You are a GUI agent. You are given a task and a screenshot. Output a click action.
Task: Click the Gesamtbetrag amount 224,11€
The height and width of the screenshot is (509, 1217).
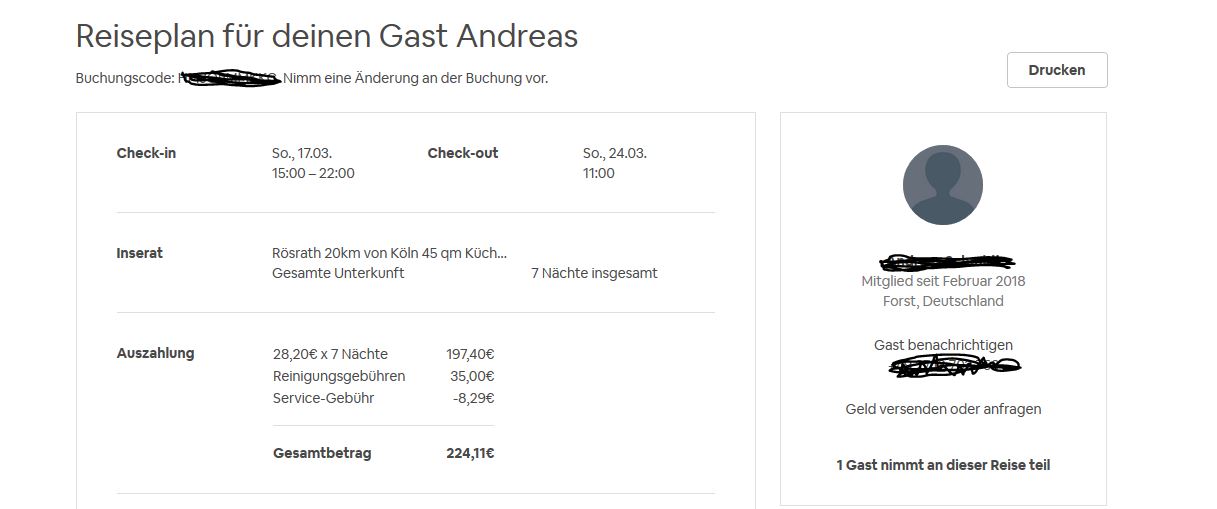(470, 453)
